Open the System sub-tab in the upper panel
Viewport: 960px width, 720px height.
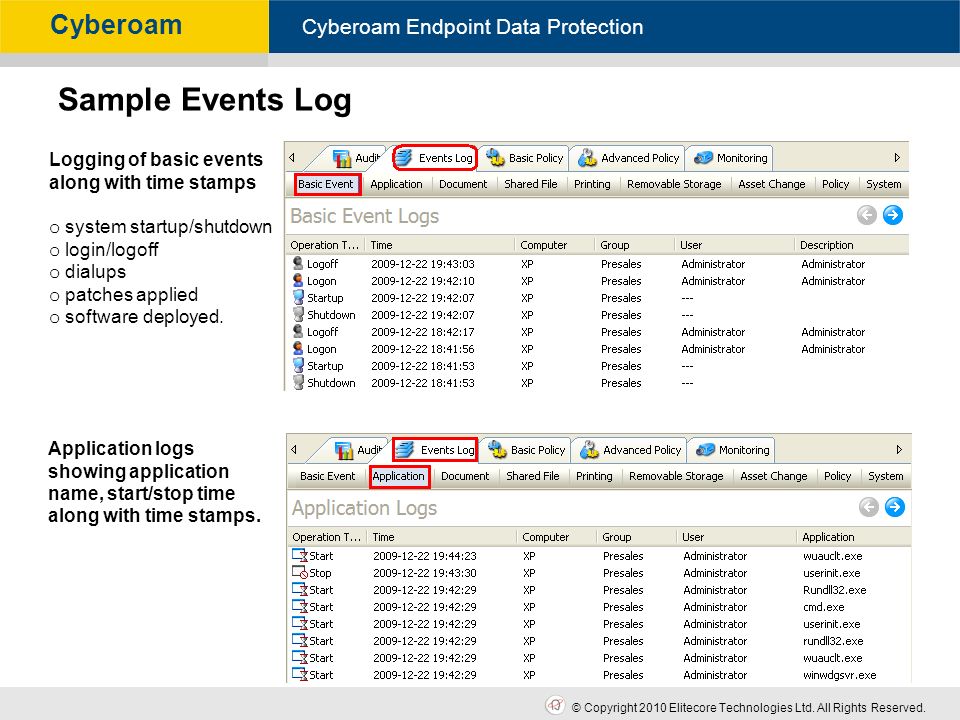pos(883,184)
